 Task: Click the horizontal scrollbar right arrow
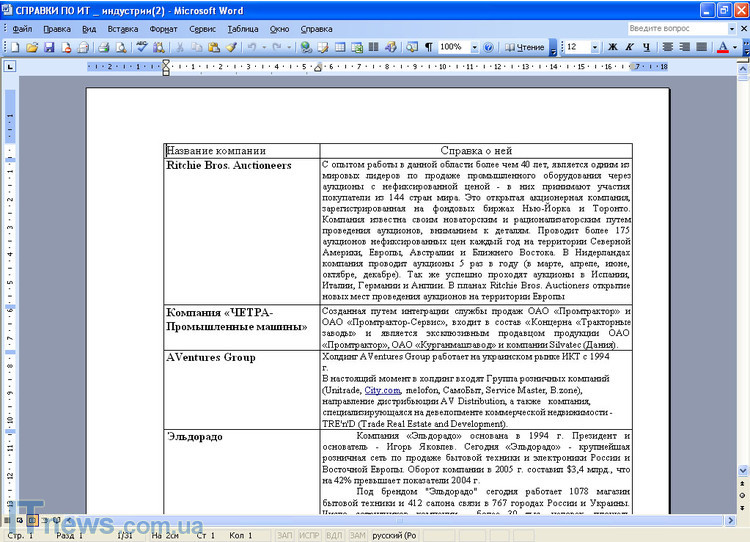pyautogui.click(x=730, y=520)
